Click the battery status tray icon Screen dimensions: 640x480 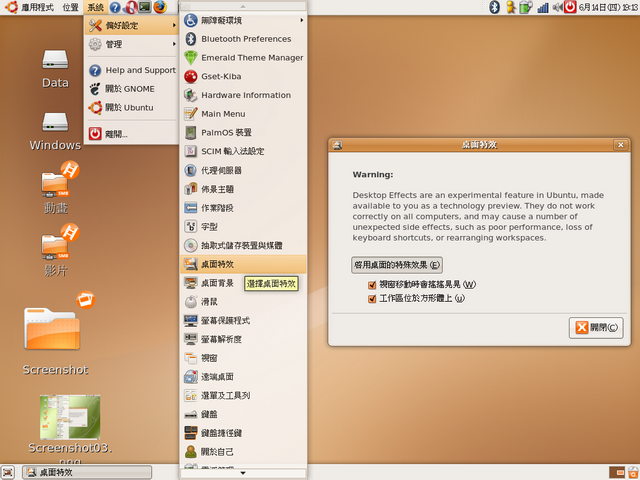pos(526,7)
